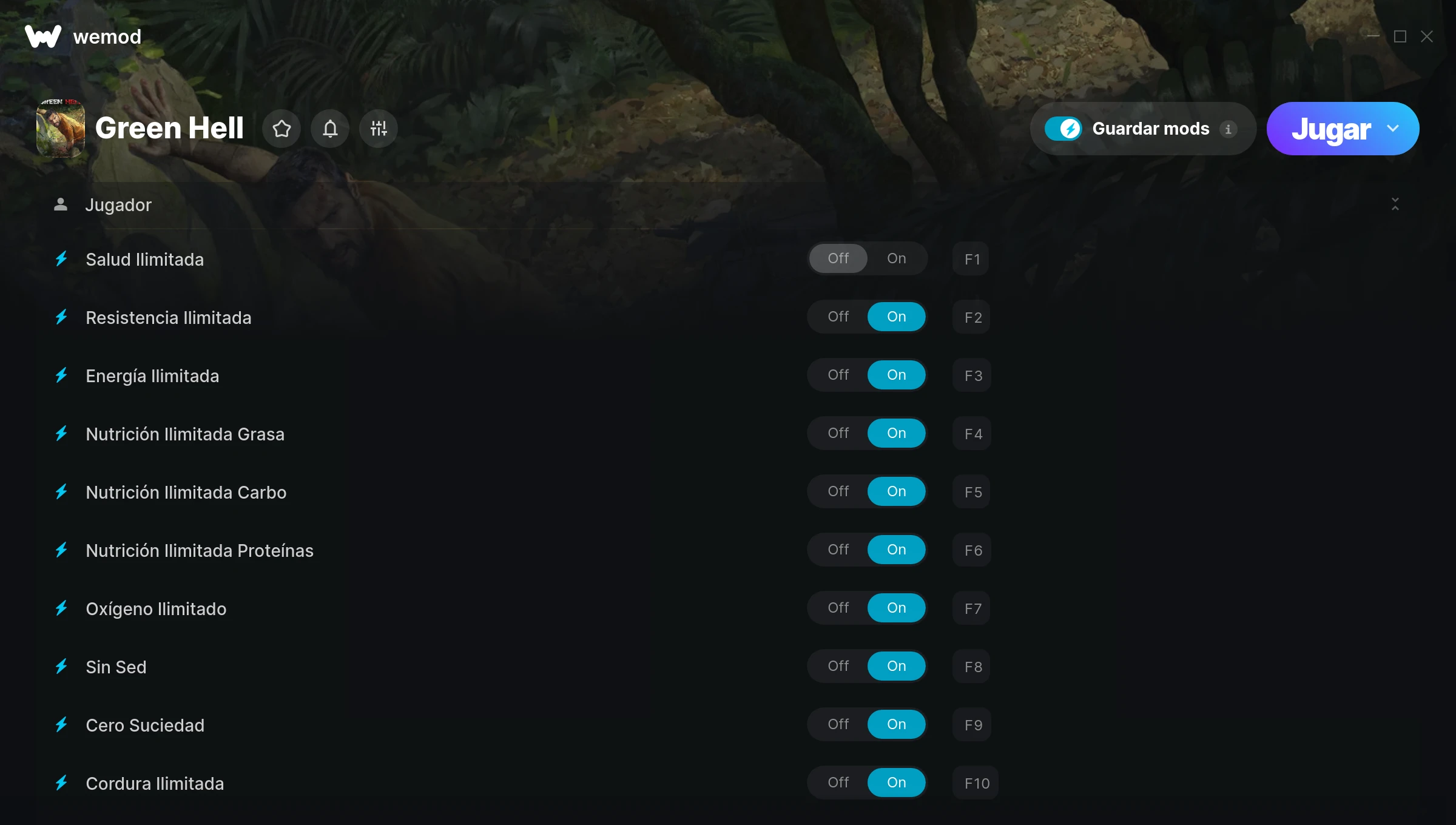Image resolution: width=1456 pixels, height=825 pixels.
Task: Click the lightning icon beside Salud Ilimitada
Action: 61,259
